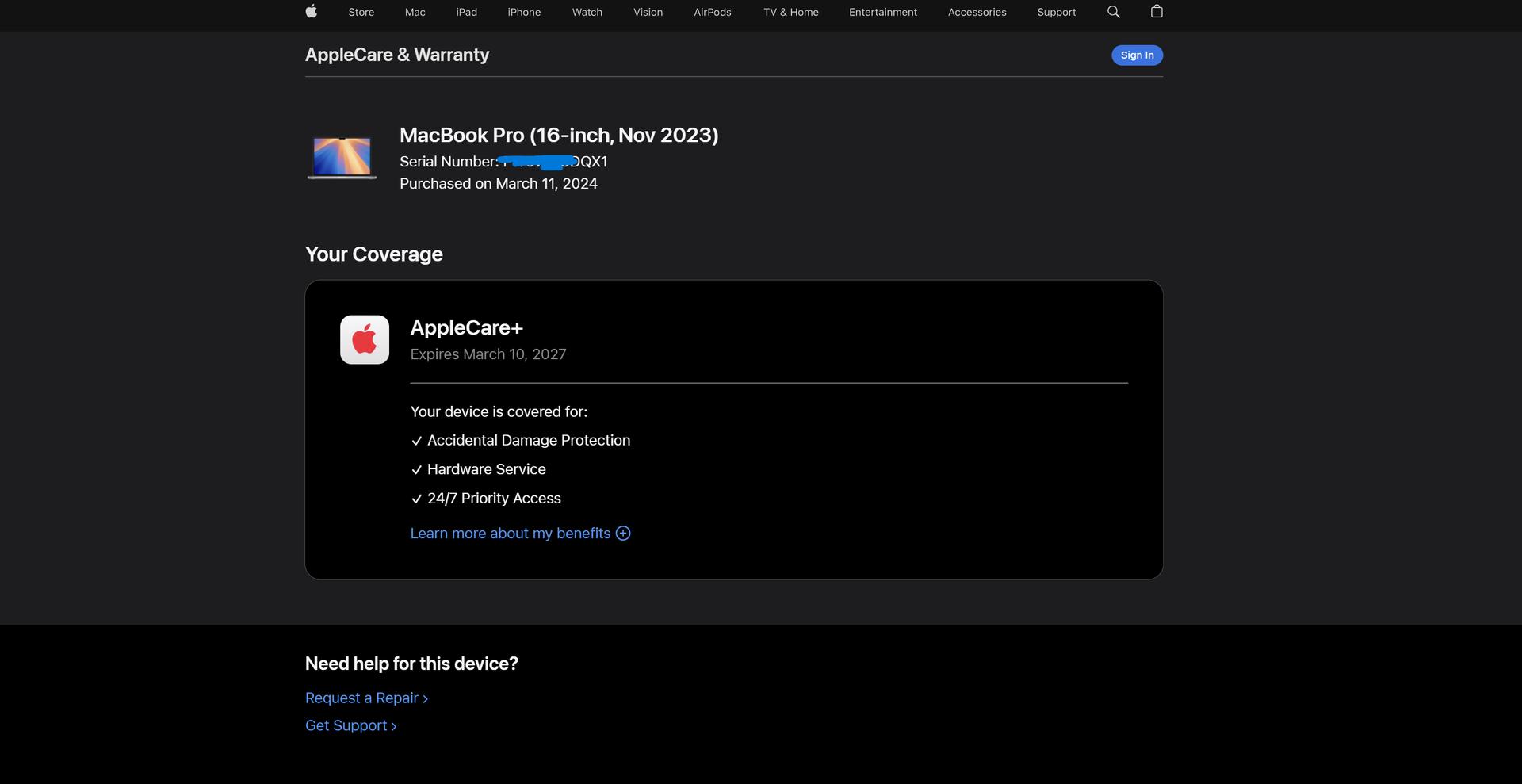Click the Sign In button
Image resolution: width=1522 pixels, height=784 pixels.
click(x=1137, y=55)
